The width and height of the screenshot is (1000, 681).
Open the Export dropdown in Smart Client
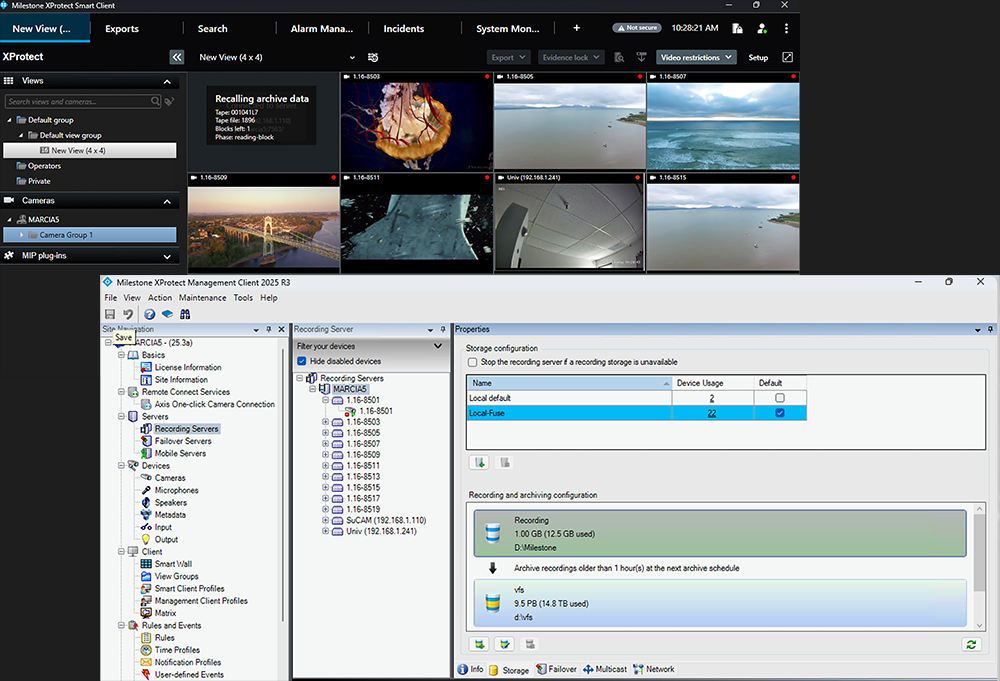[x=508, y=57]
